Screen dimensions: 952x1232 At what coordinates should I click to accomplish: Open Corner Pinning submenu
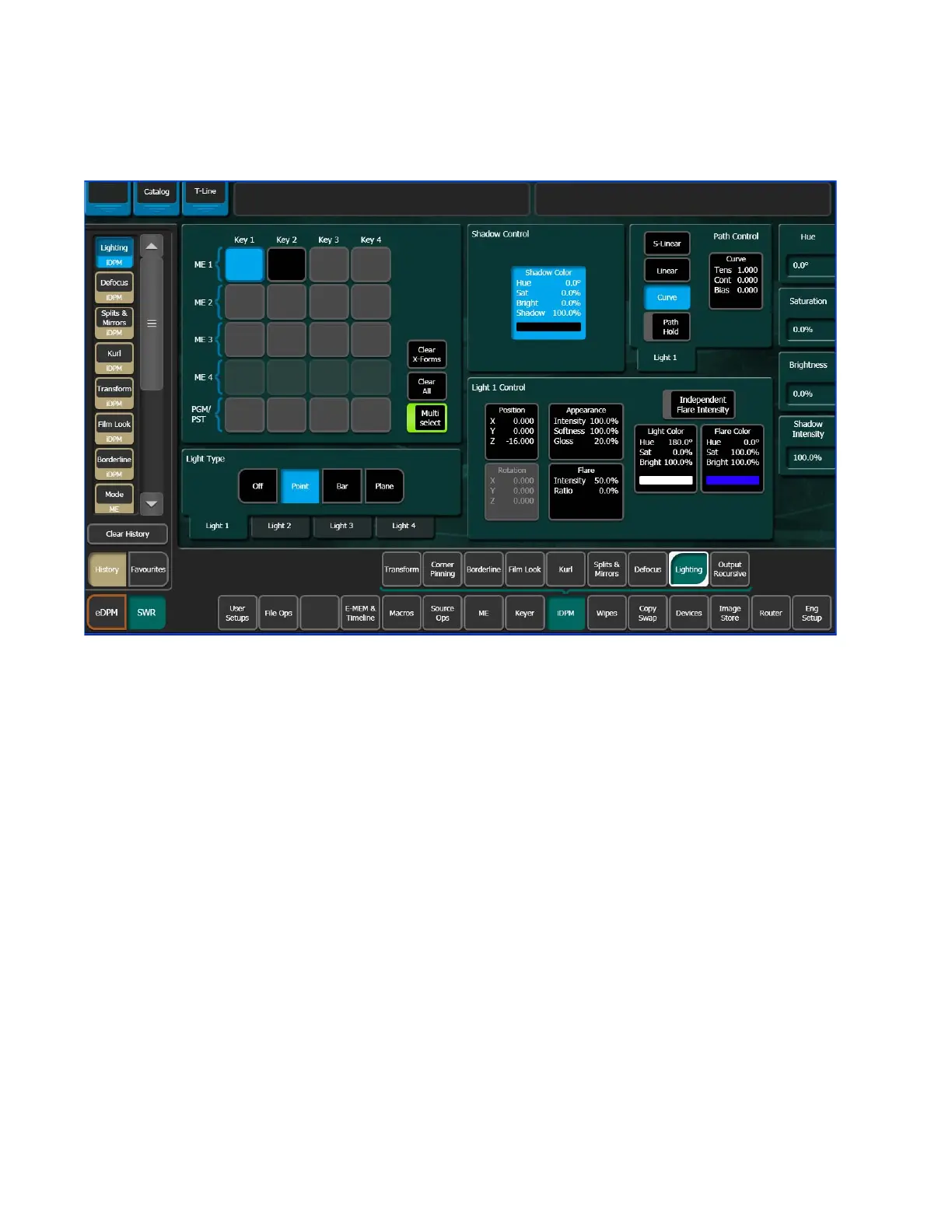pyautogui.click(x=443, y=569)
